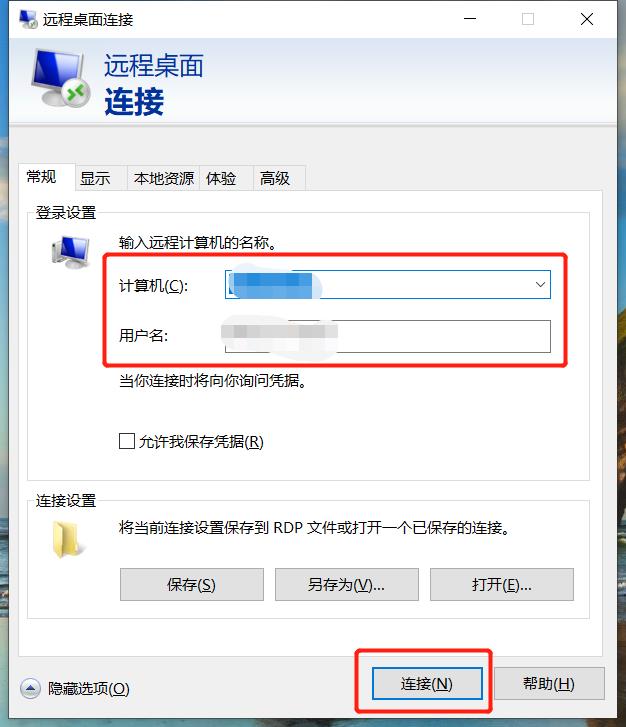Open a saved connection with 打开(E)...
Viewport: 626px width, 727px height.
(x=502, y=585)
